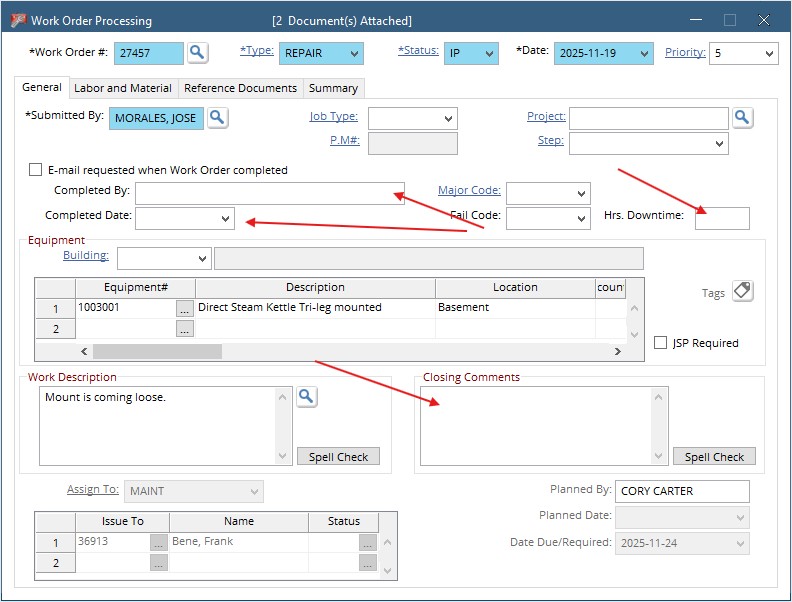Screen dimensions: 792x602
Task: Open the Project search magnifier icon
Action: [x=742, y=118]
